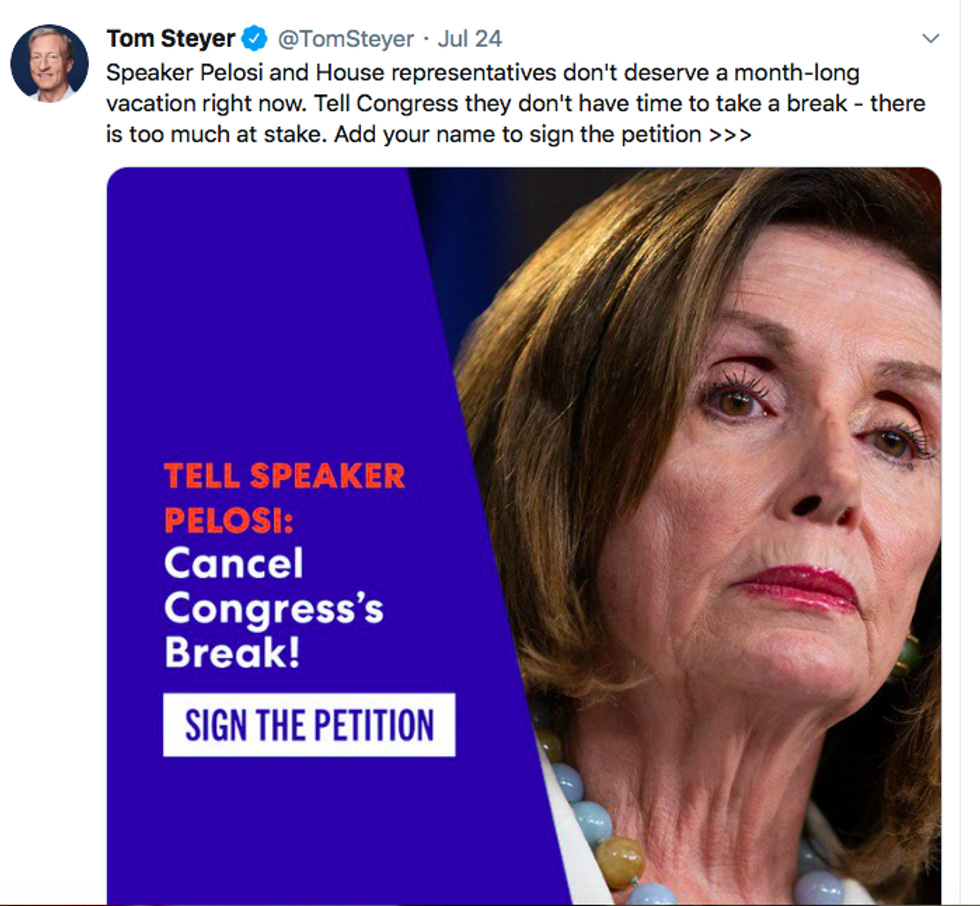Click the >>> arrows ending the tweet

click(x=731, y=134)
